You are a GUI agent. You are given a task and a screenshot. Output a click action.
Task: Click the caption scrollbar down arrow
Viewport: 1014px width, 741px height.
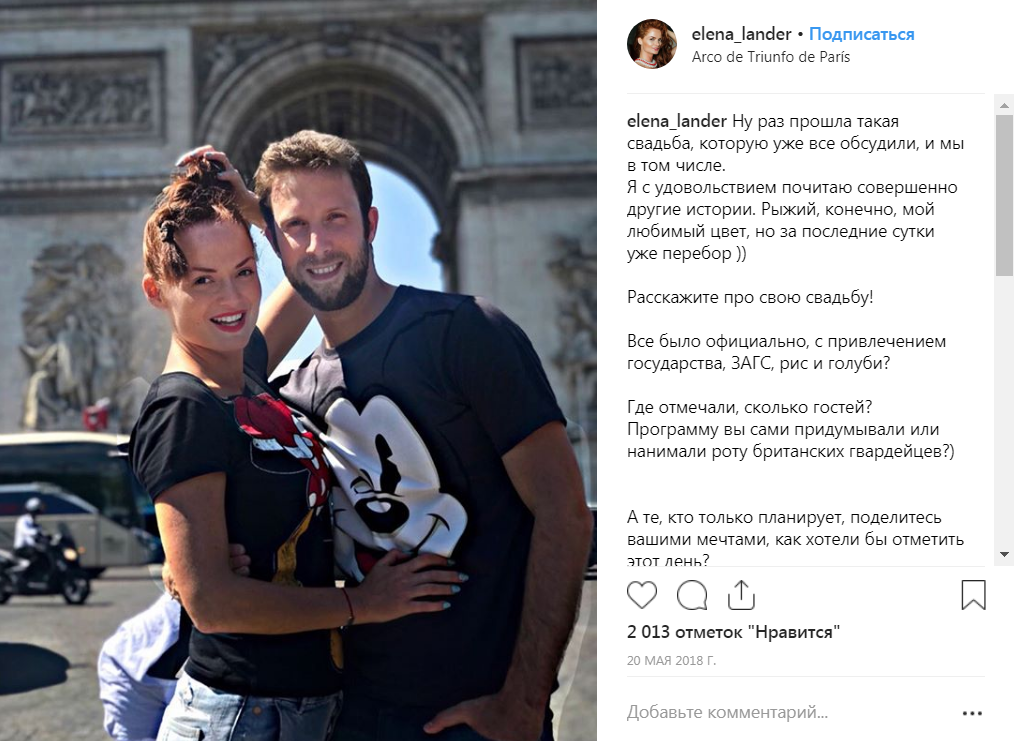point(1004,555)
